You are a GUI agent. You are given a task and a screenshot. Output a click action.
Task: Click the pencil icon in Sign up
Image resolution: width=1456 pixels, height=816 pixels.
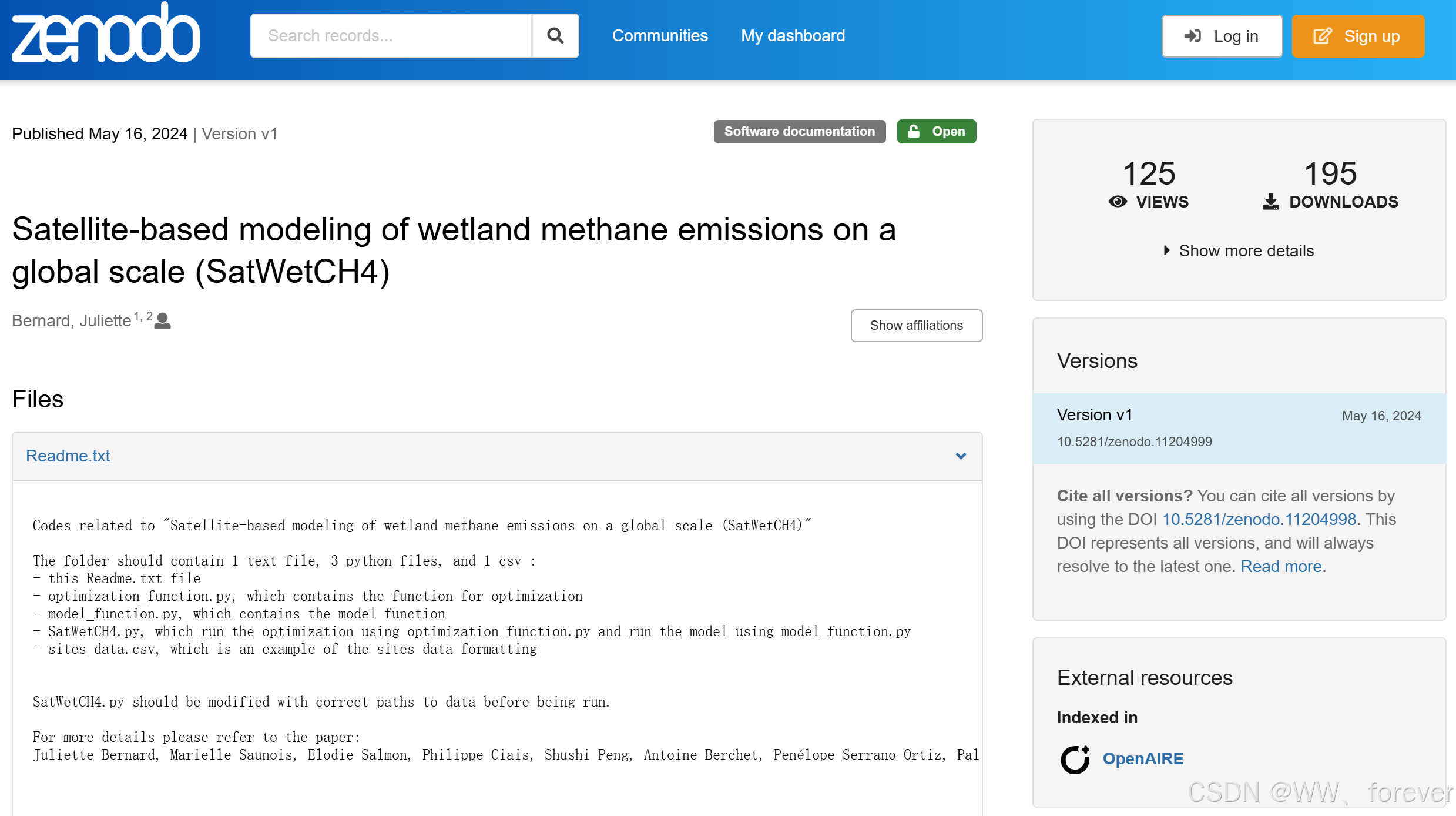(x=1323, y=36)
